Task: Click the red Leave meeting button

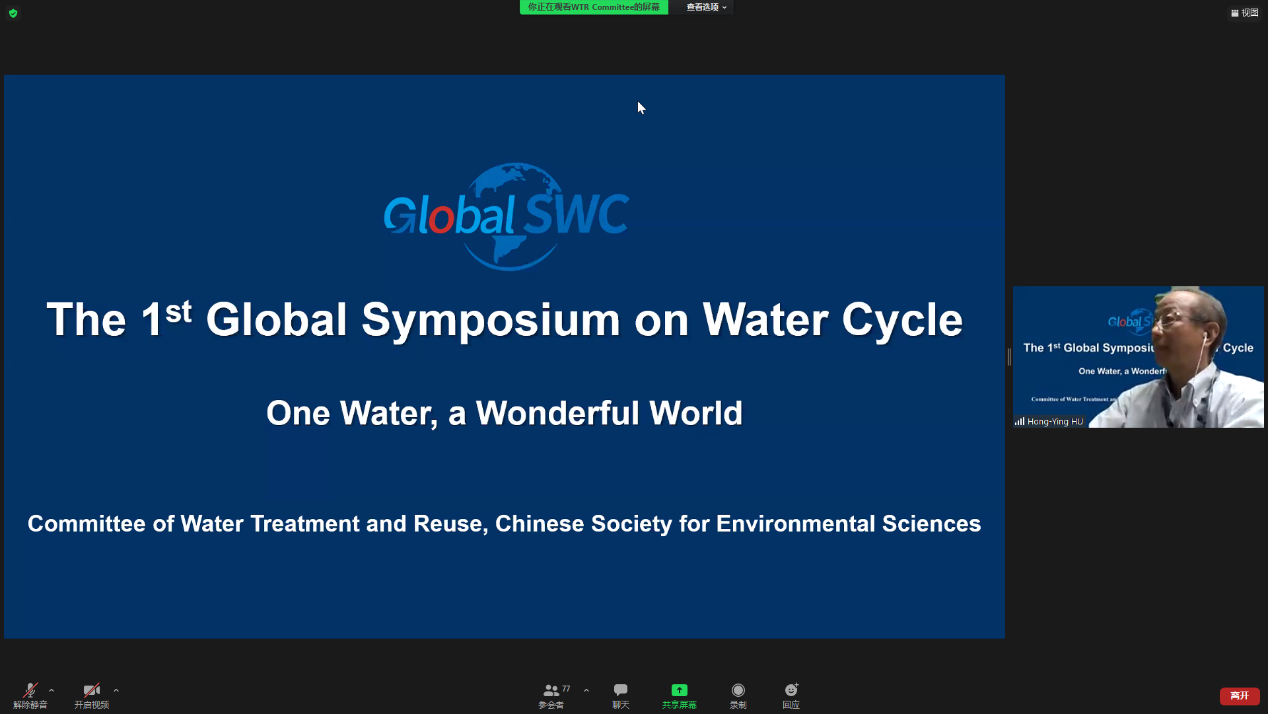Action: pos(1239,696)
